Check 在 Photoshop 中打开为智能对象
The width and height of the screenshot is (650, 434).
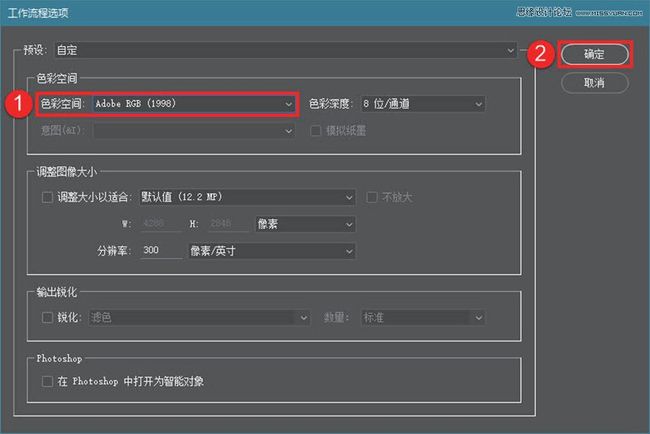[47, 381]
